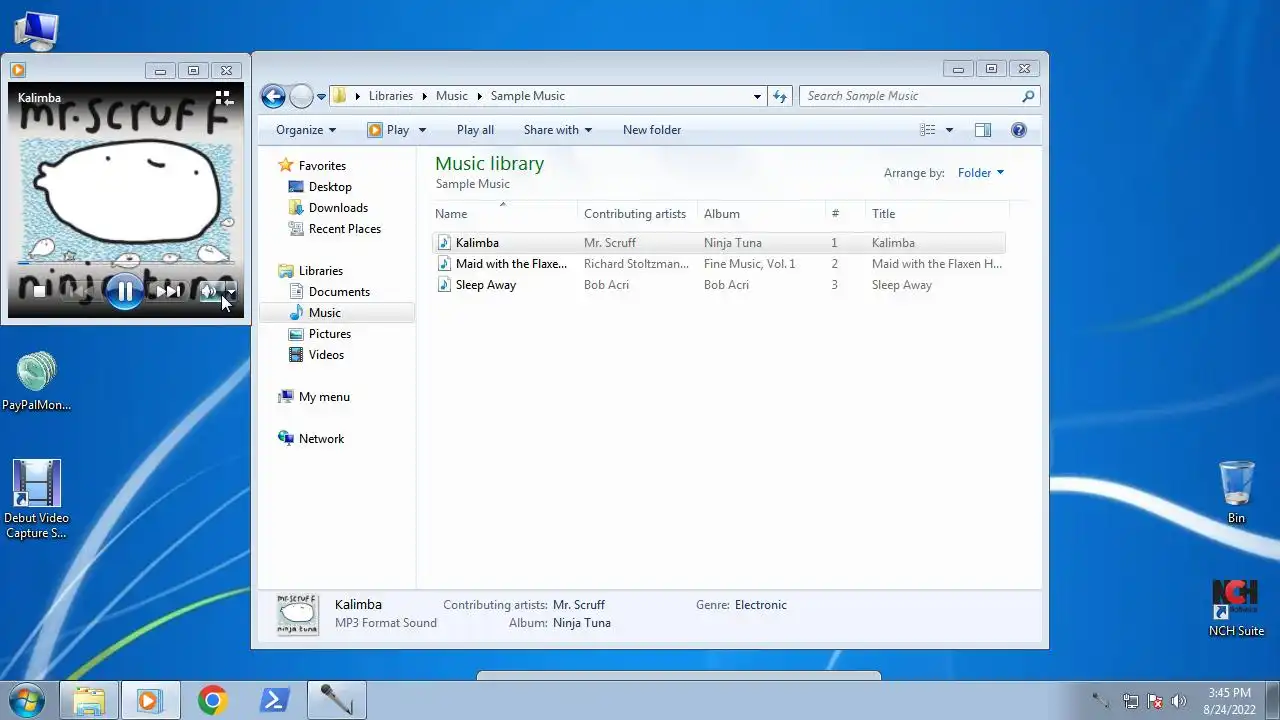This screenshot has height=720, width=1280.
Task: Click album thumbnail in details pane
Action: [x=298, y=614]
